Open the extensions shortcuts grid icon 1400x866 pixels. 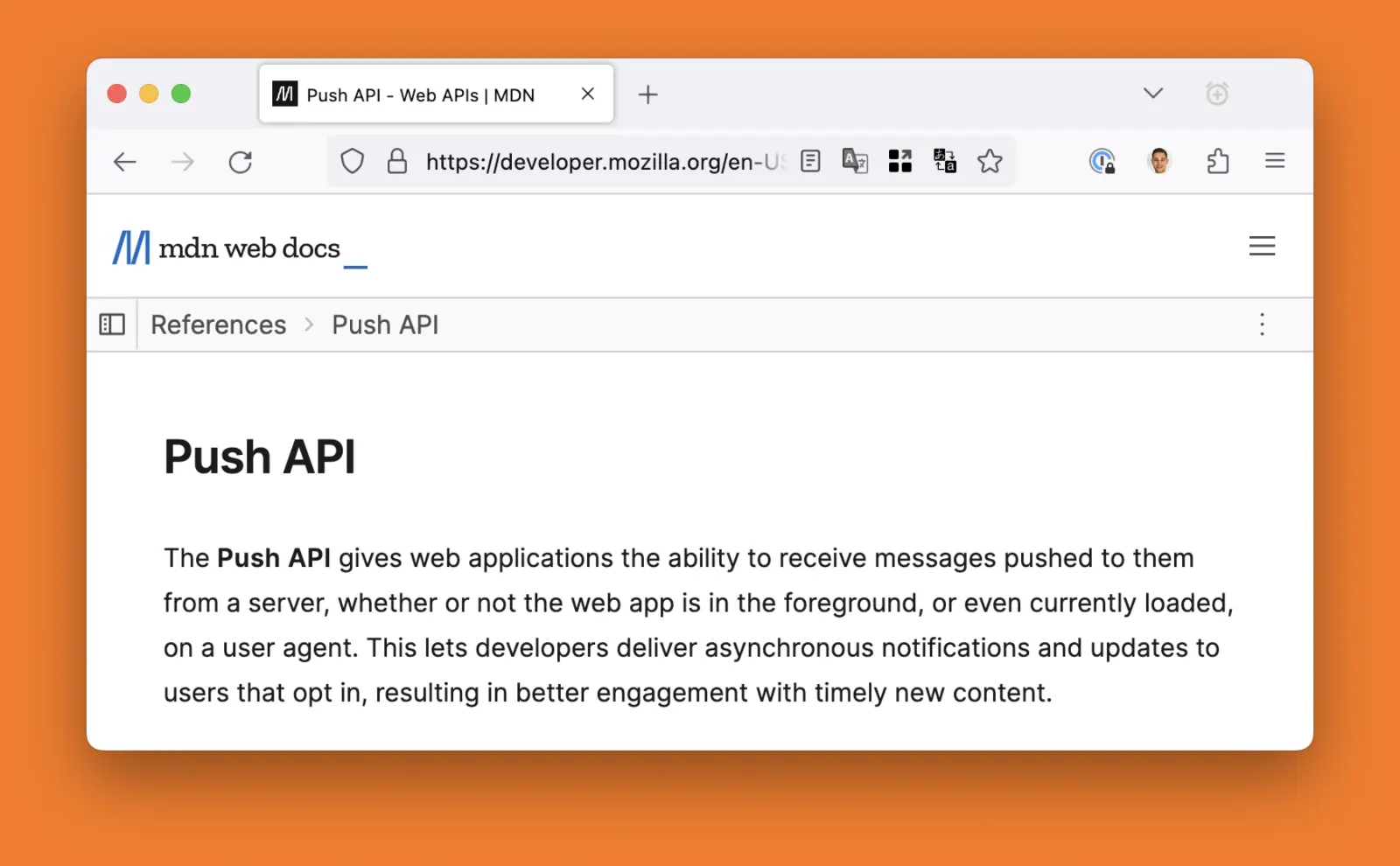coord(899,161)
